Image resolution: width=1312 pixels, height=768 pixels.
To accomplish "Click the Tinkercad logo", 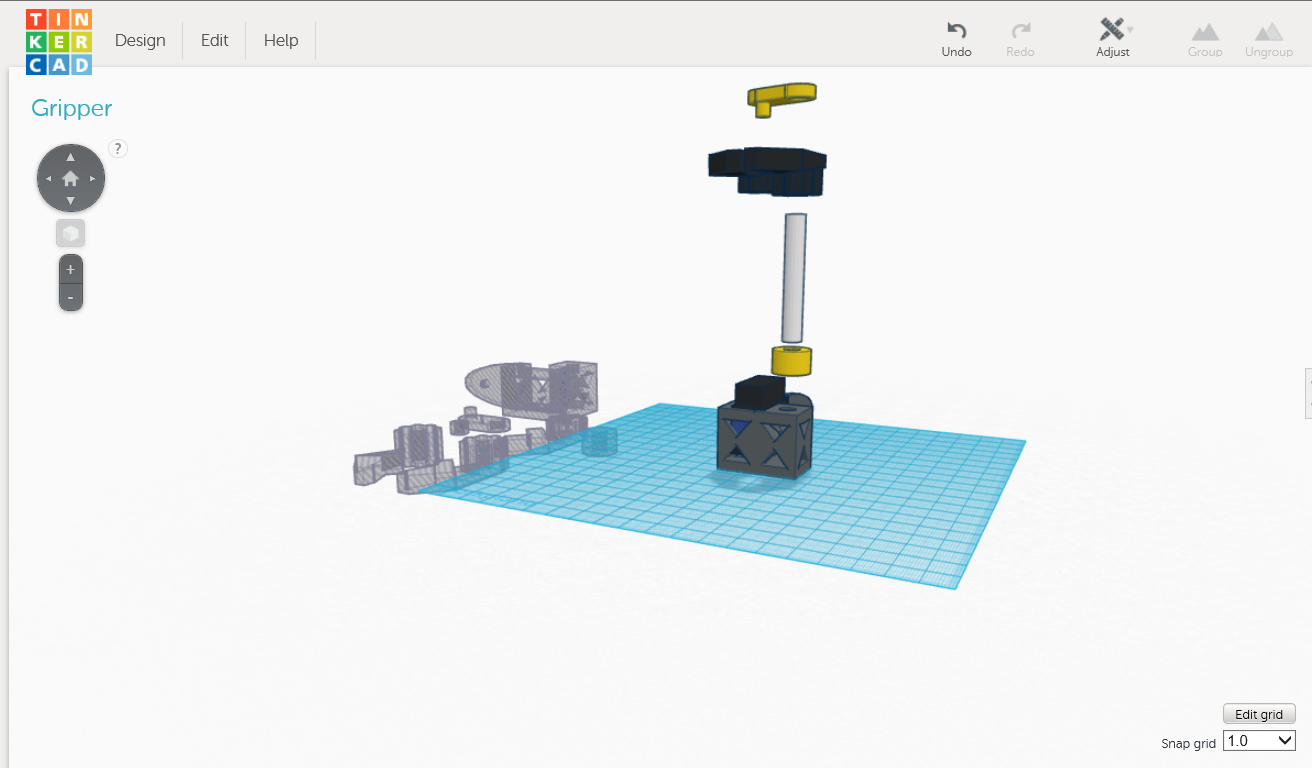I will coord(59,39).
